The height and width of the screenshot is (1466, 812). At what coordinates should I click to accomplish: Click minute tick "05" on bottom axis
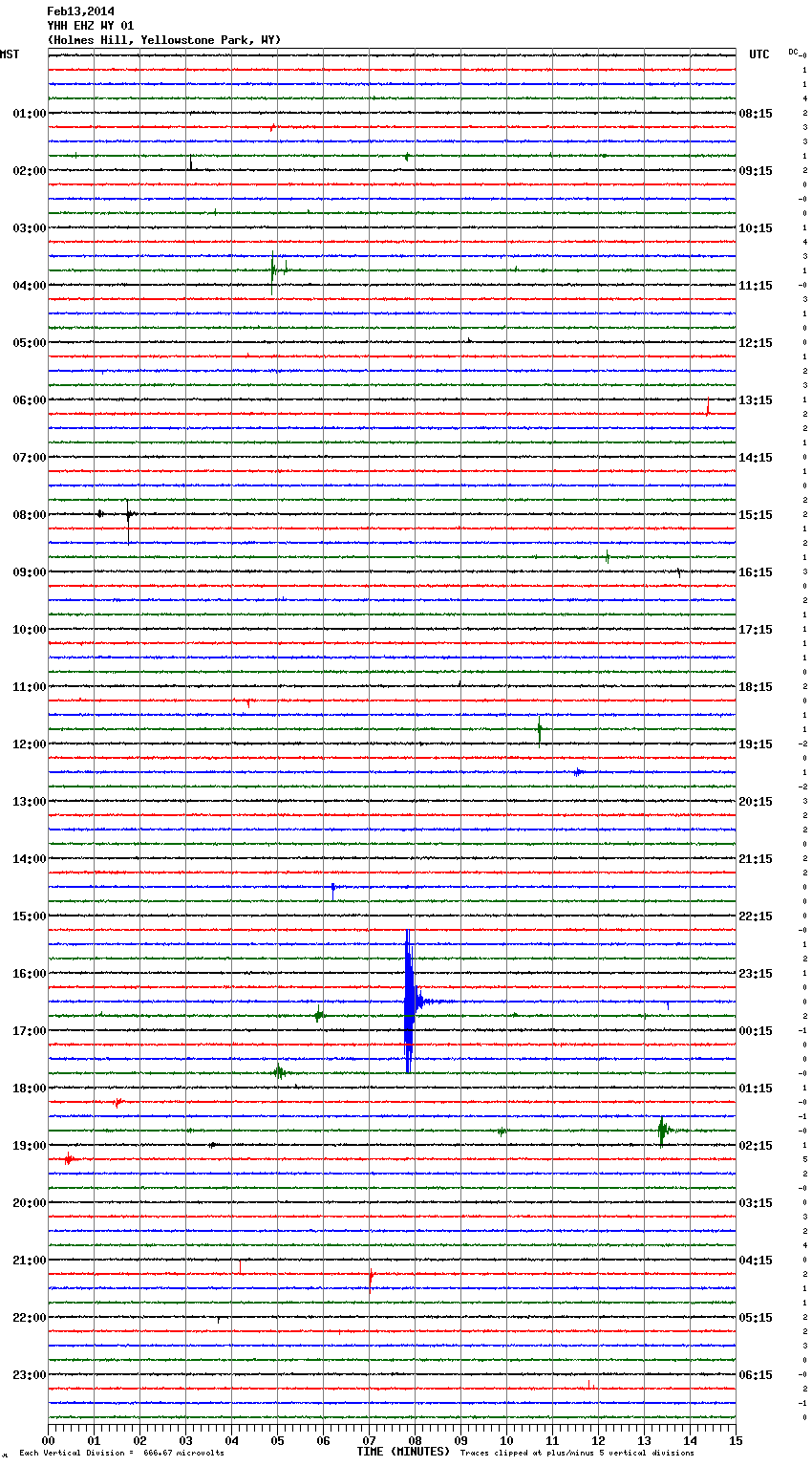click(x=277, y=1440)
